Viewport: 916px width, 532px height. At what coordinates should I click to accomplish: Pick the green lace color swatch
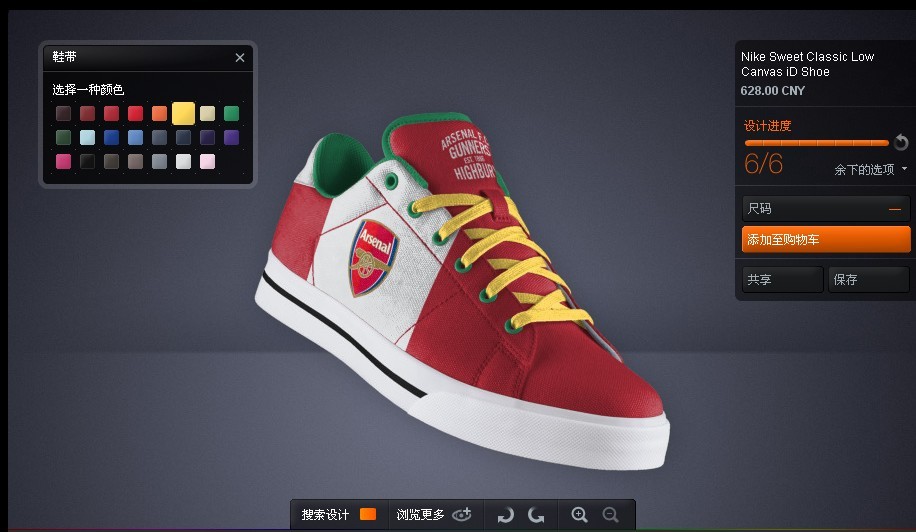(232, 114)
